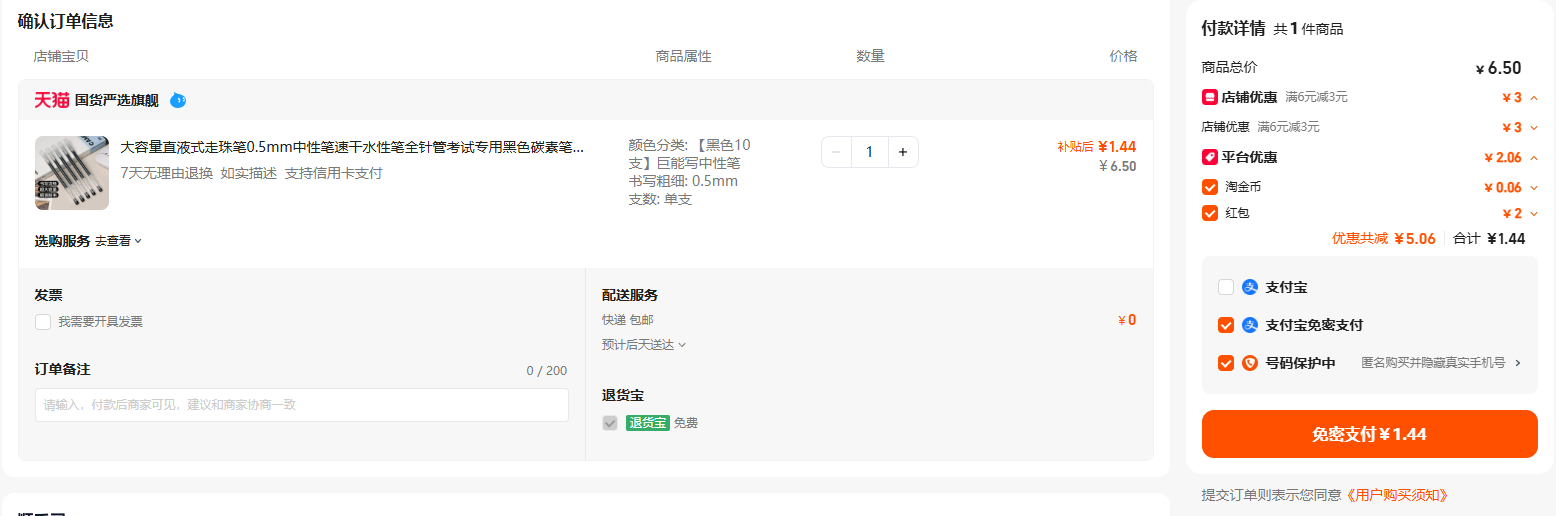The image size is (1556, 516).
Task: Decrease quantity with the minus button
Action: tap(836, 152)
